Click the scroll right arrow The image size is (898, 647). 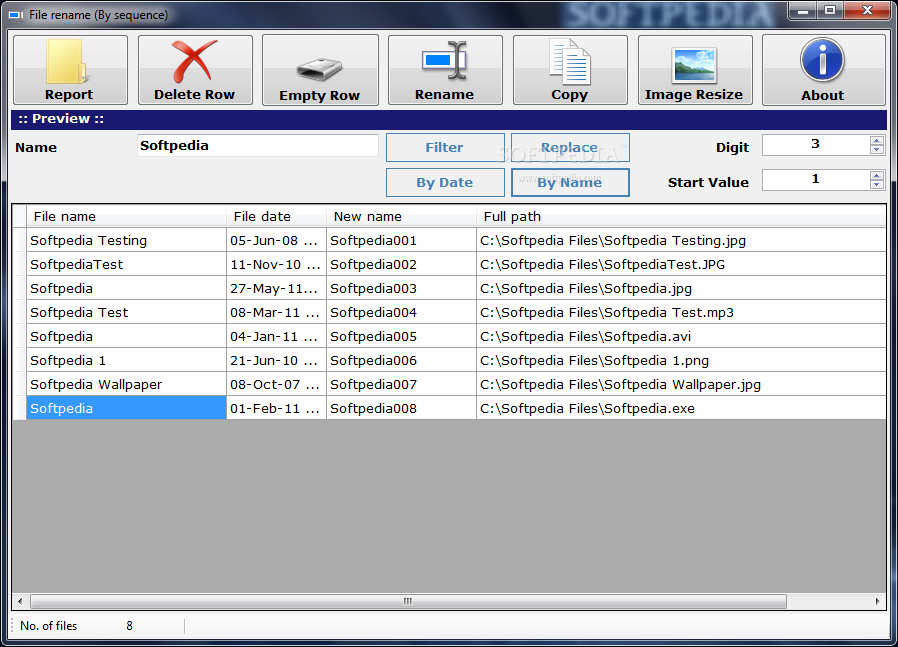point(877,601)
